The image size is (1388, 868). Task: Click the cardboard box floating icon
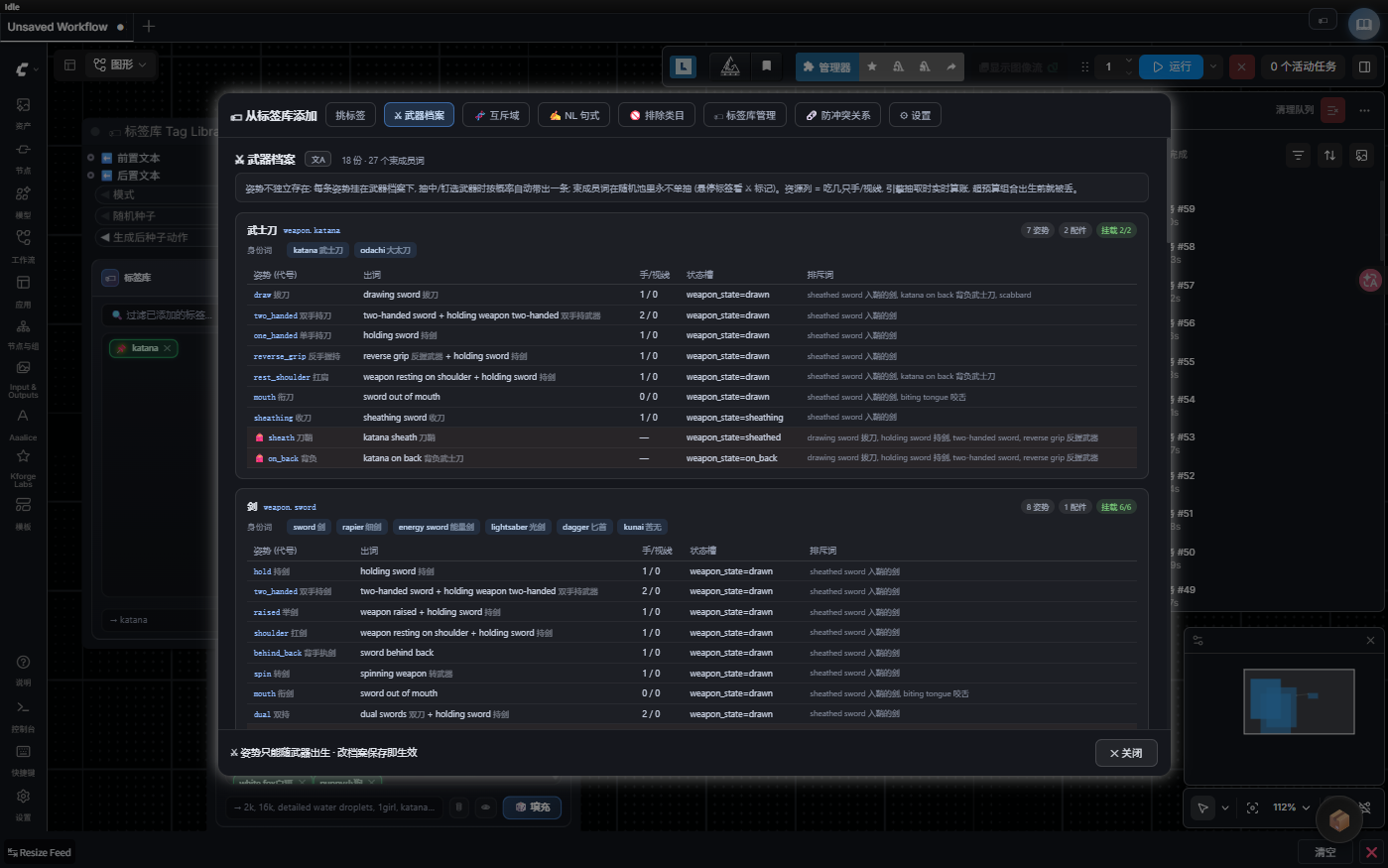point(1338,819)
